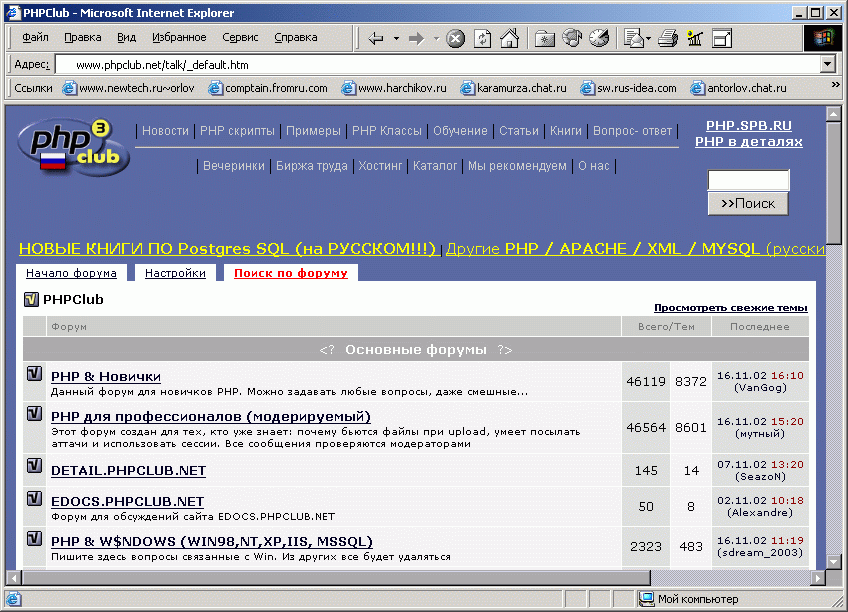This screenshot has width=848, height=612.
Task: Open the EDOCS.PHPCLUB.NET forum link
Action: [x=128, y=501]
